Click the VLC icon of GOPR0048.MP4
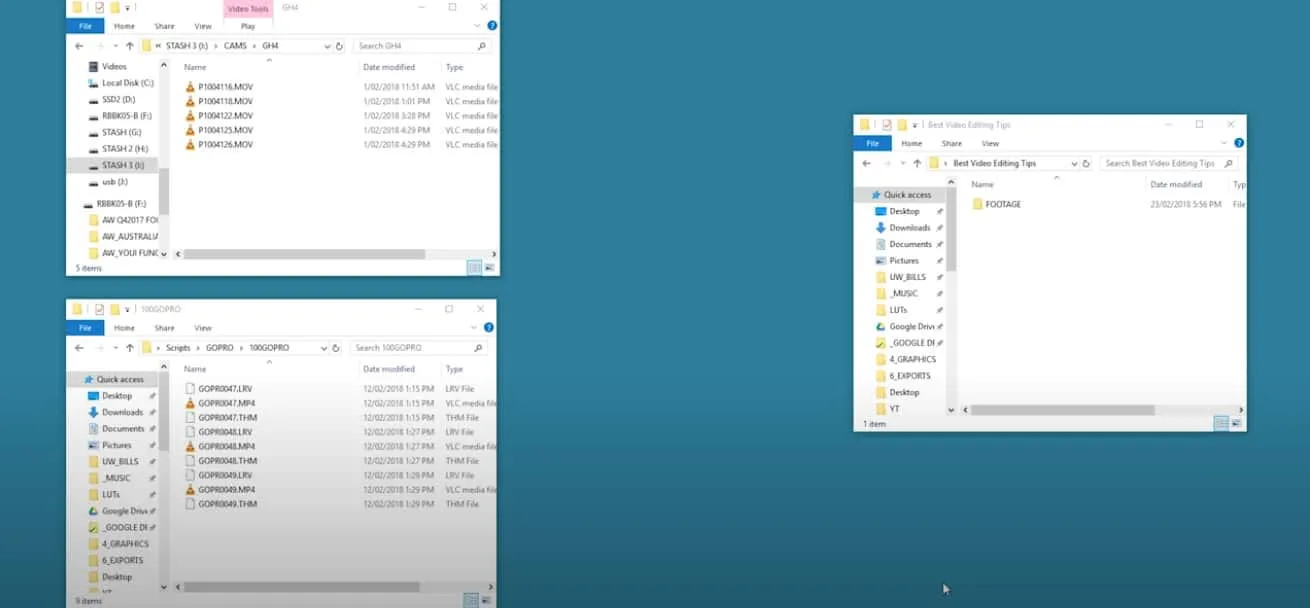1310x608 pixels. (190, 446)
